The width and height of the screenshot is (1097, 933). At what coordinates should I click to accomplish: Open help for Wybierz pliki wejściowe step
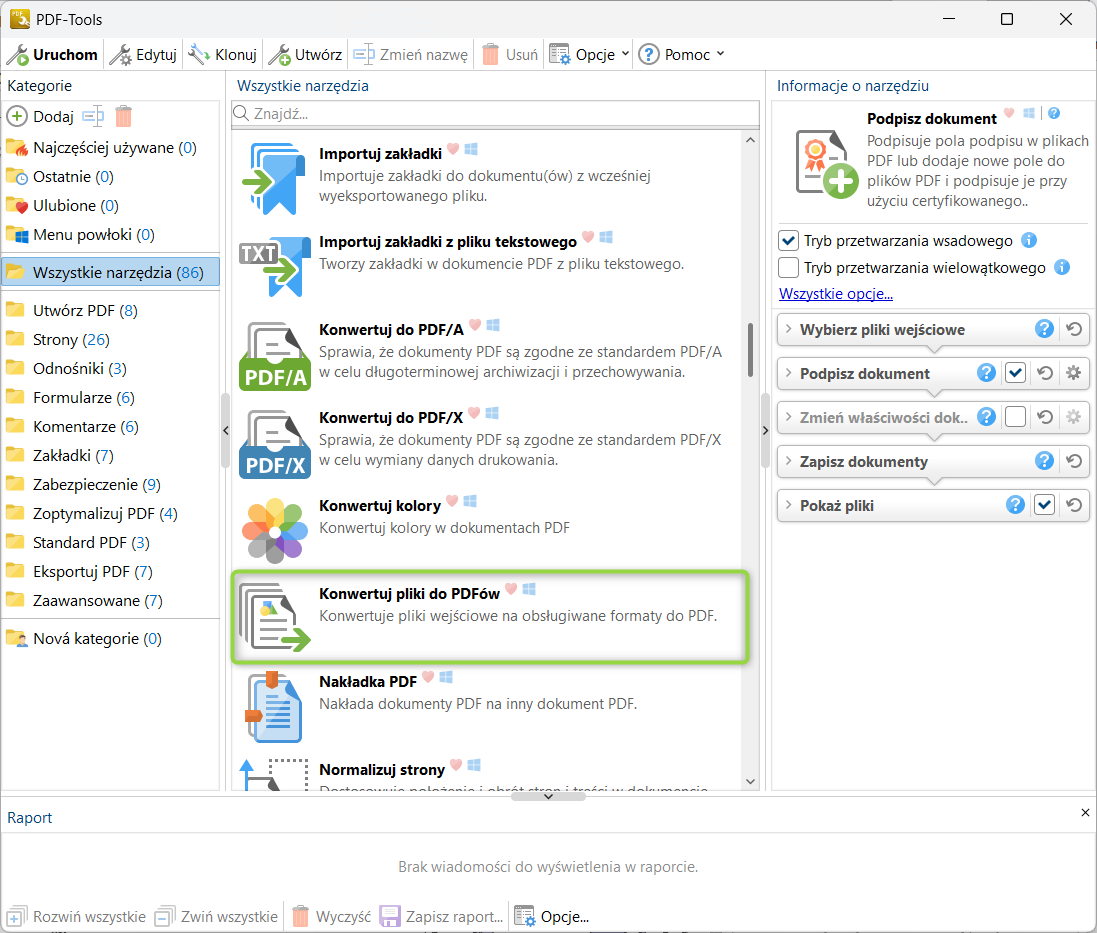tap(1044, 329)
